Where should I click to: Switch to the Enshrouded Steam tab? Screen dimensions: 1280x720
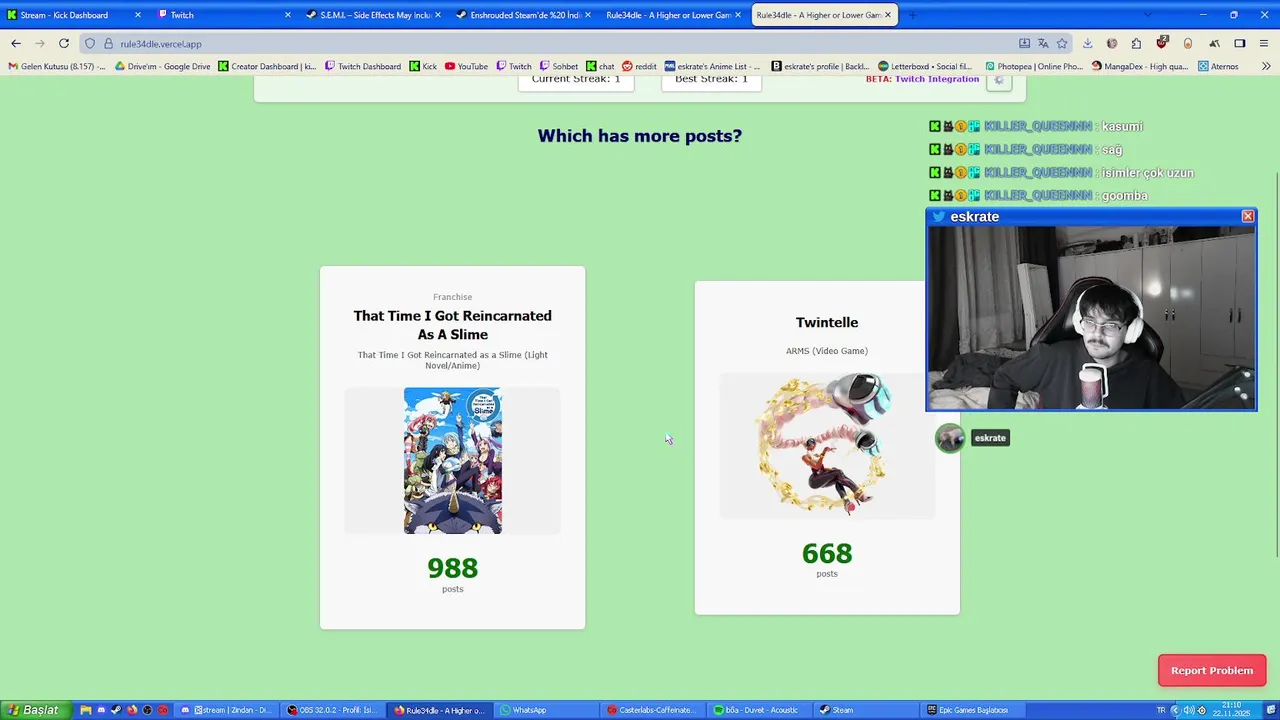[x=523, y=15]
